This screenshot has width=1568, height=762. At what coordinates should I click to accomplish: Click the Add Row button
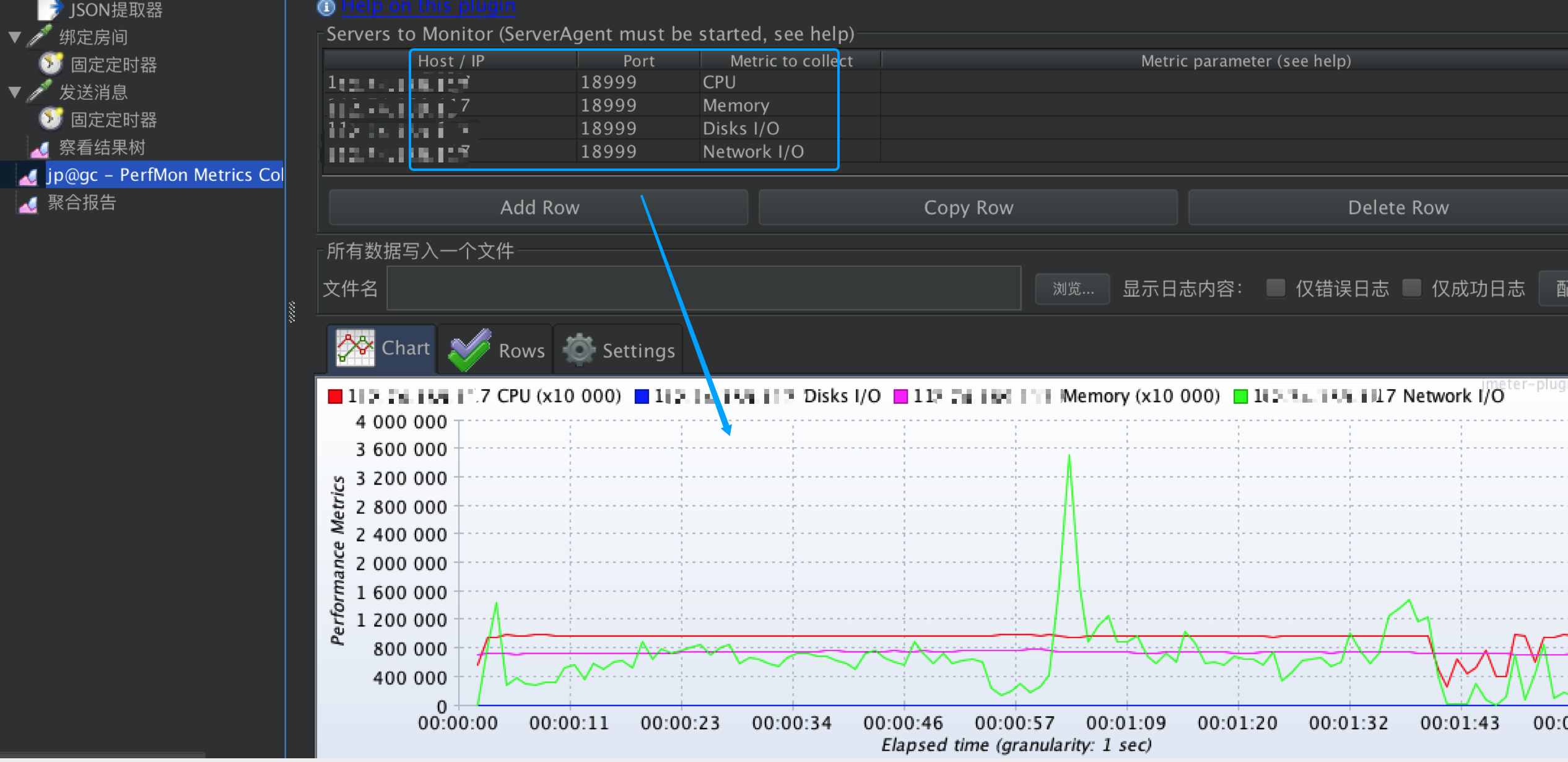coord(539,207)
